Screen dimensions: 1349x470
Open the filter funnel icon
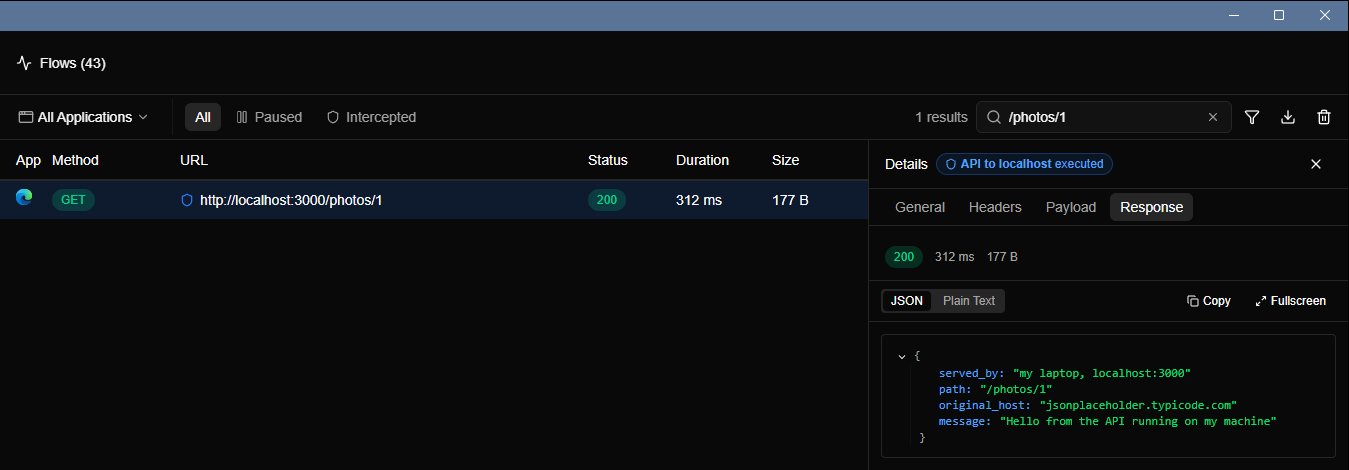(1251, 117)
